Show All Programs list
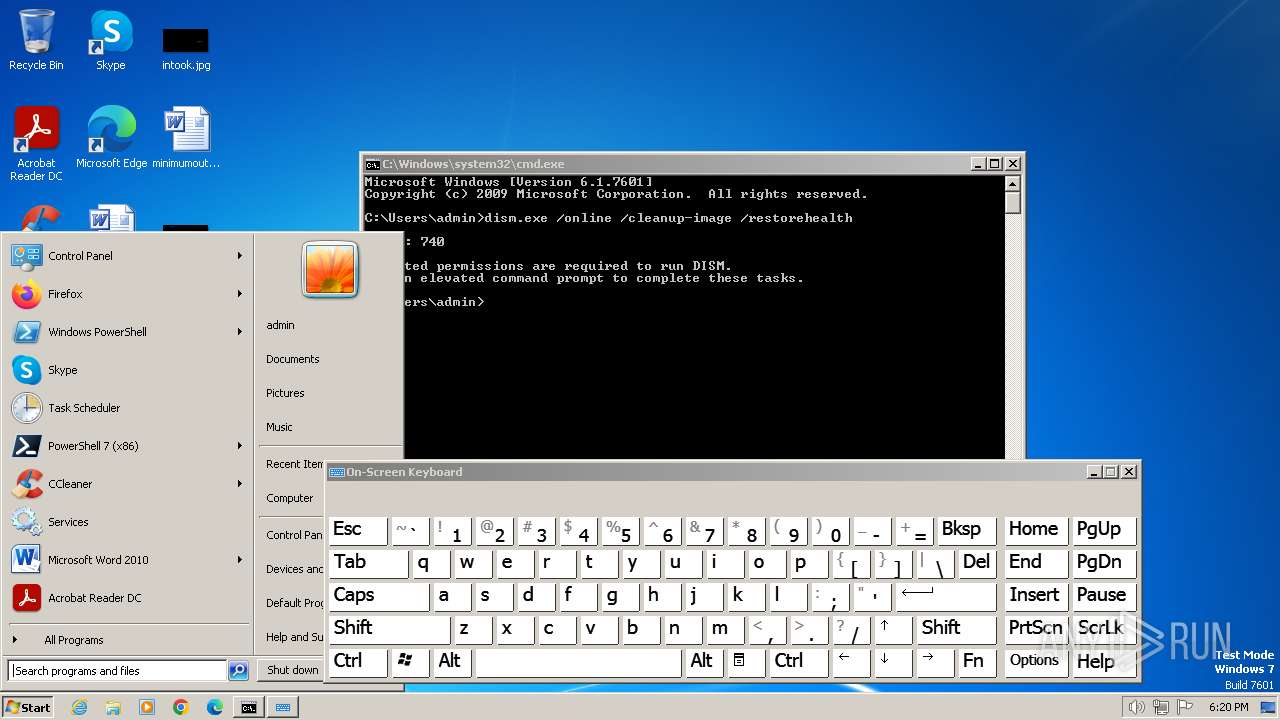Viewport: 1280px width, 720px height. pyautogui.click(x=128, y=640)
